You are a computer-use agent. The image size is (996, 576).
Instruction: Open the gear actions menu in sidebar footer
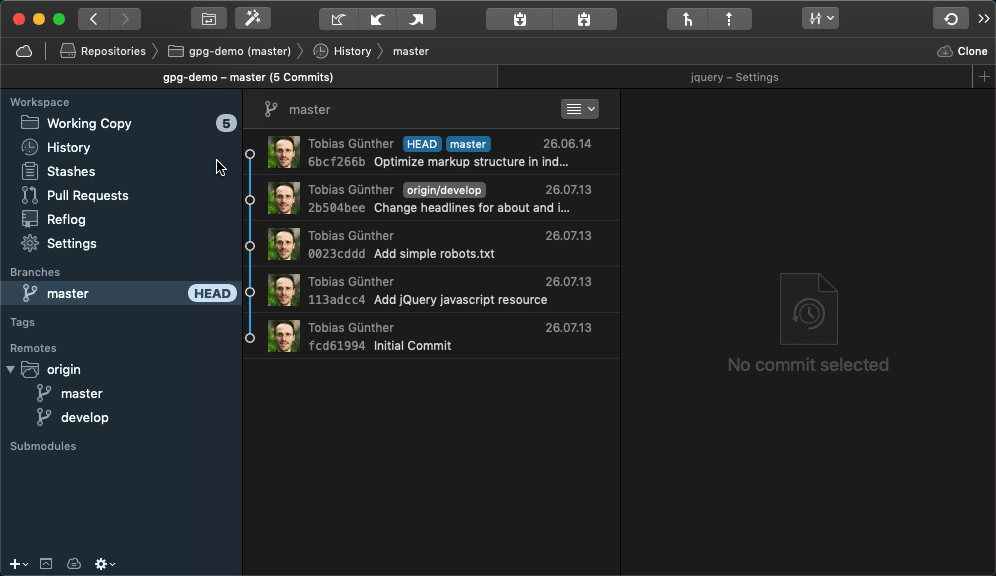[x=104, y=564]
